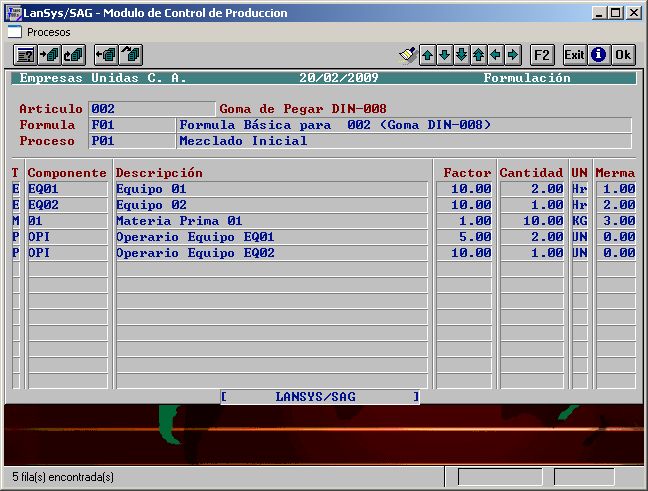The image size is (648, 491).
Task: Click the Componente column header
Action: click(67, 173)
